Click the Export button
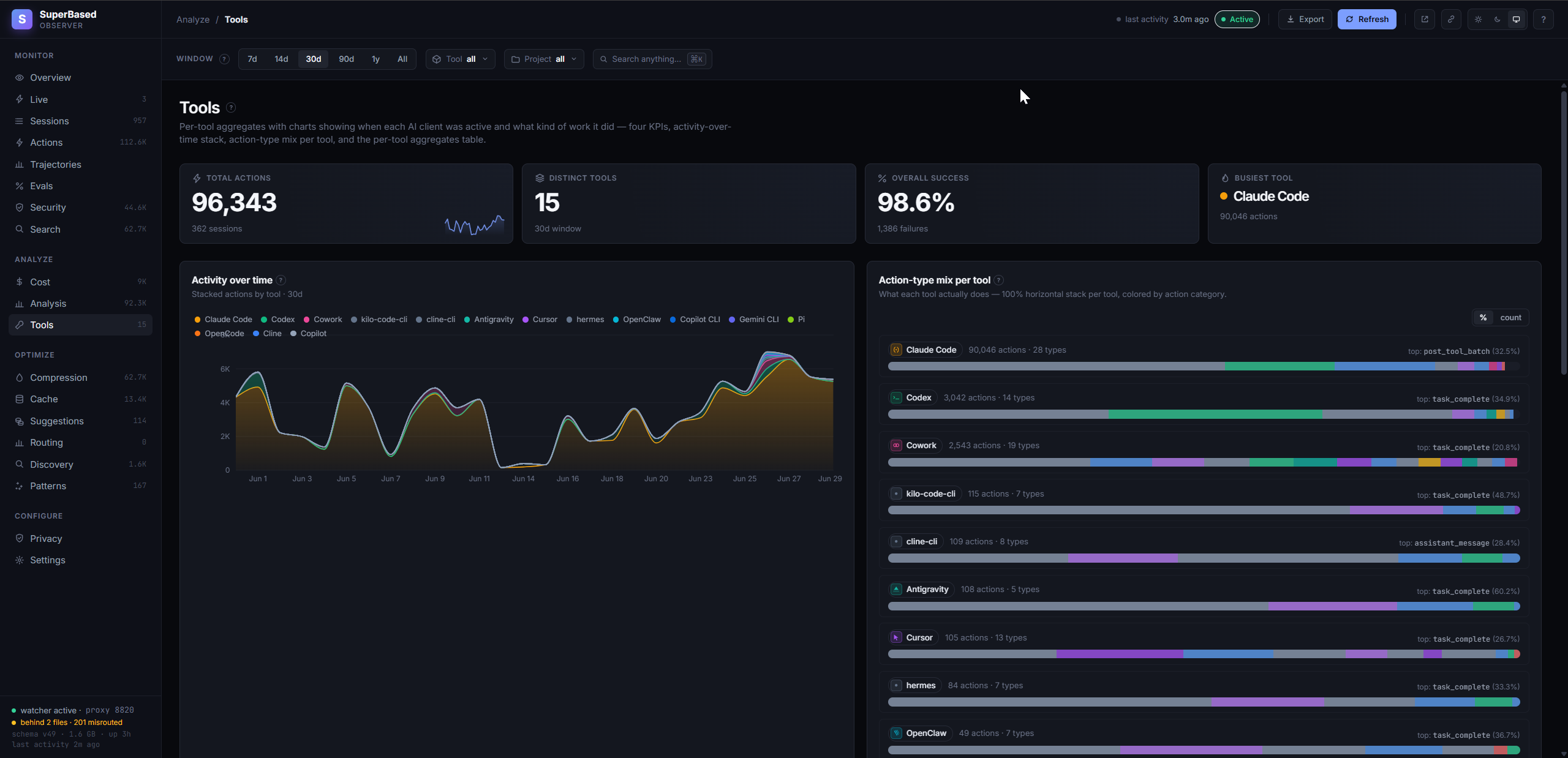The height and width of the screenshot is (758, 1568). tap(1305, 19)
